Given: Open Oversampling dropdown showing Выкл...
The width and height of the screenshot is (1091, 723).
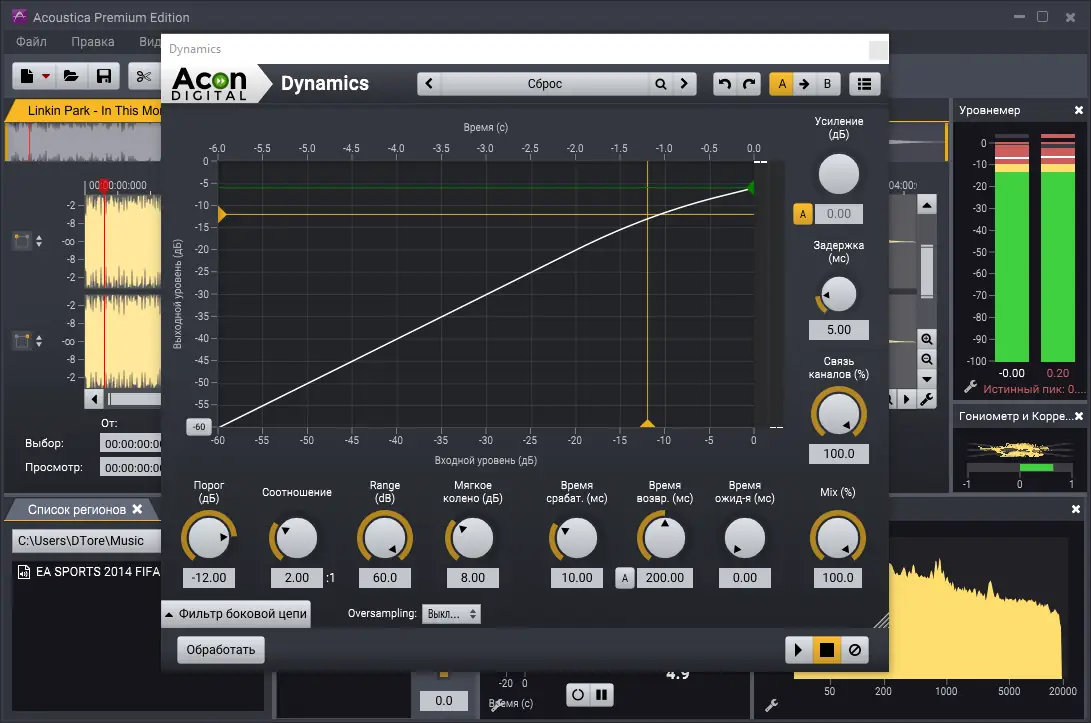Looking at the screenshot, I should [x=451, y=614].
